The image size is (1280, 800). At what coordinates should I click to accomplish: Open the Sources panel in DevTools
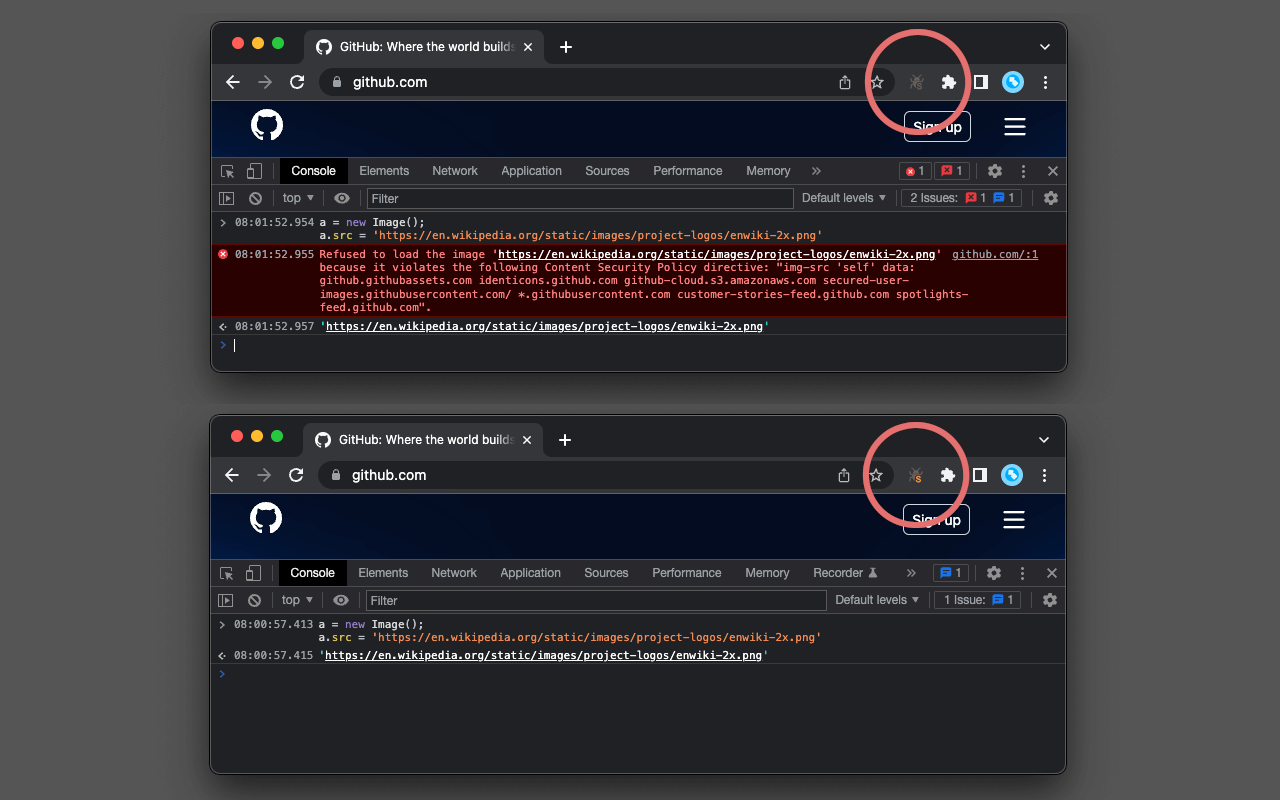tap(607, 170)
